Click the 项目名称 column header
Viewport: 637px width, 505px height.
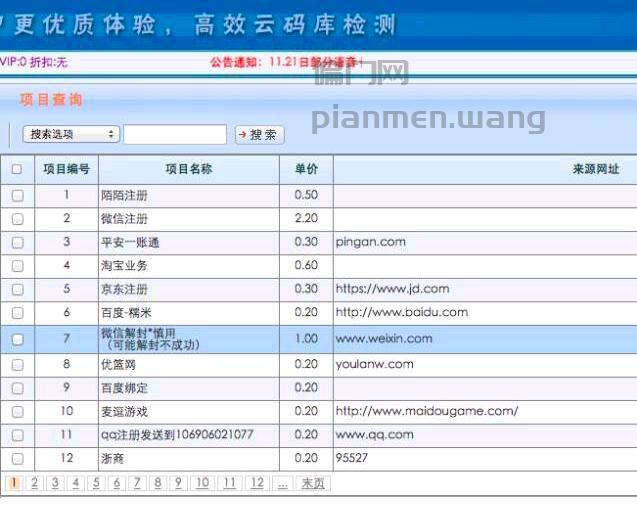189,169
